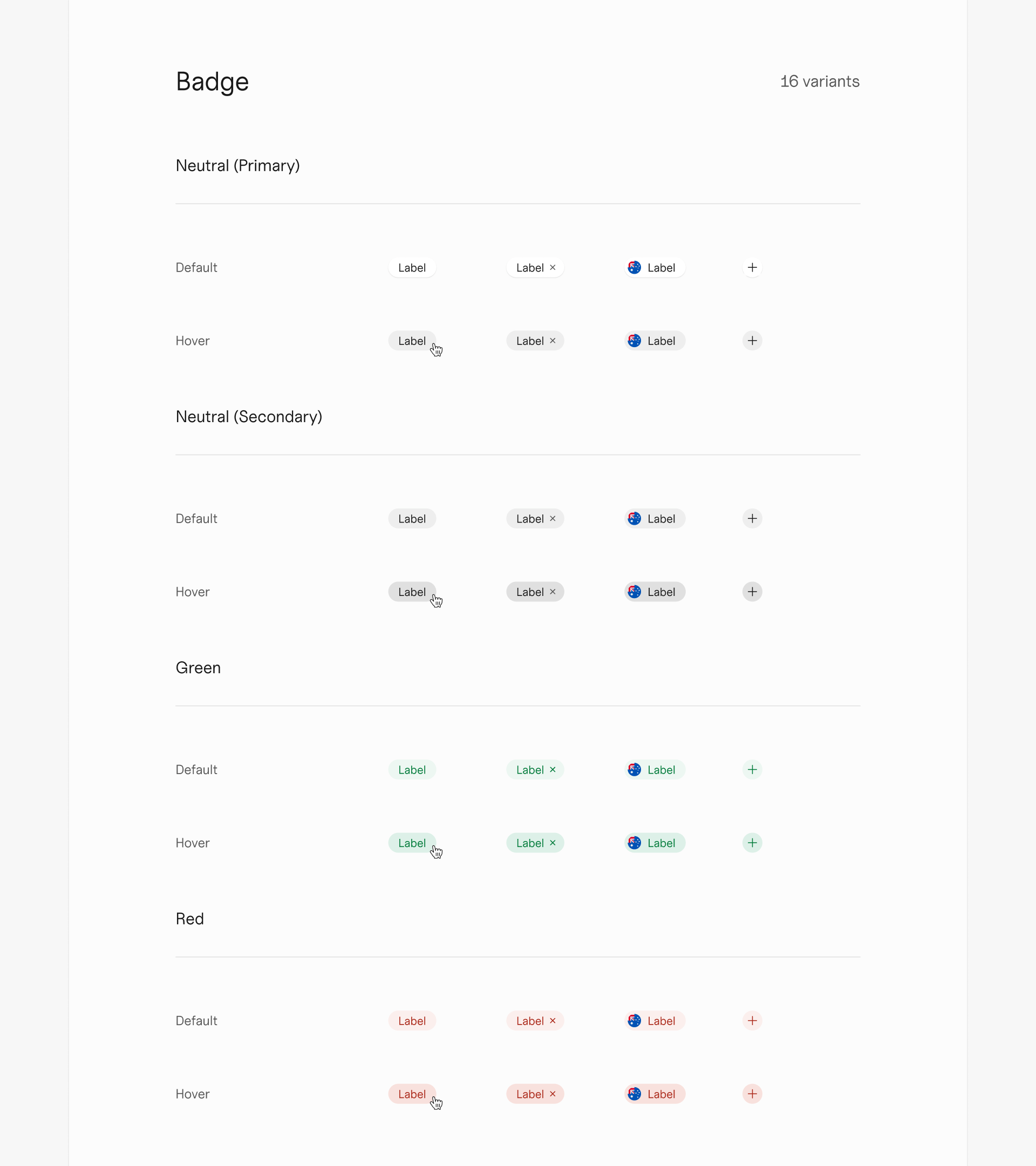Image resolution: width=1036 pixels, height=1166 pixels.
Task: Click the red plus badge in Red Hover row
Action: coord(752,1094)
